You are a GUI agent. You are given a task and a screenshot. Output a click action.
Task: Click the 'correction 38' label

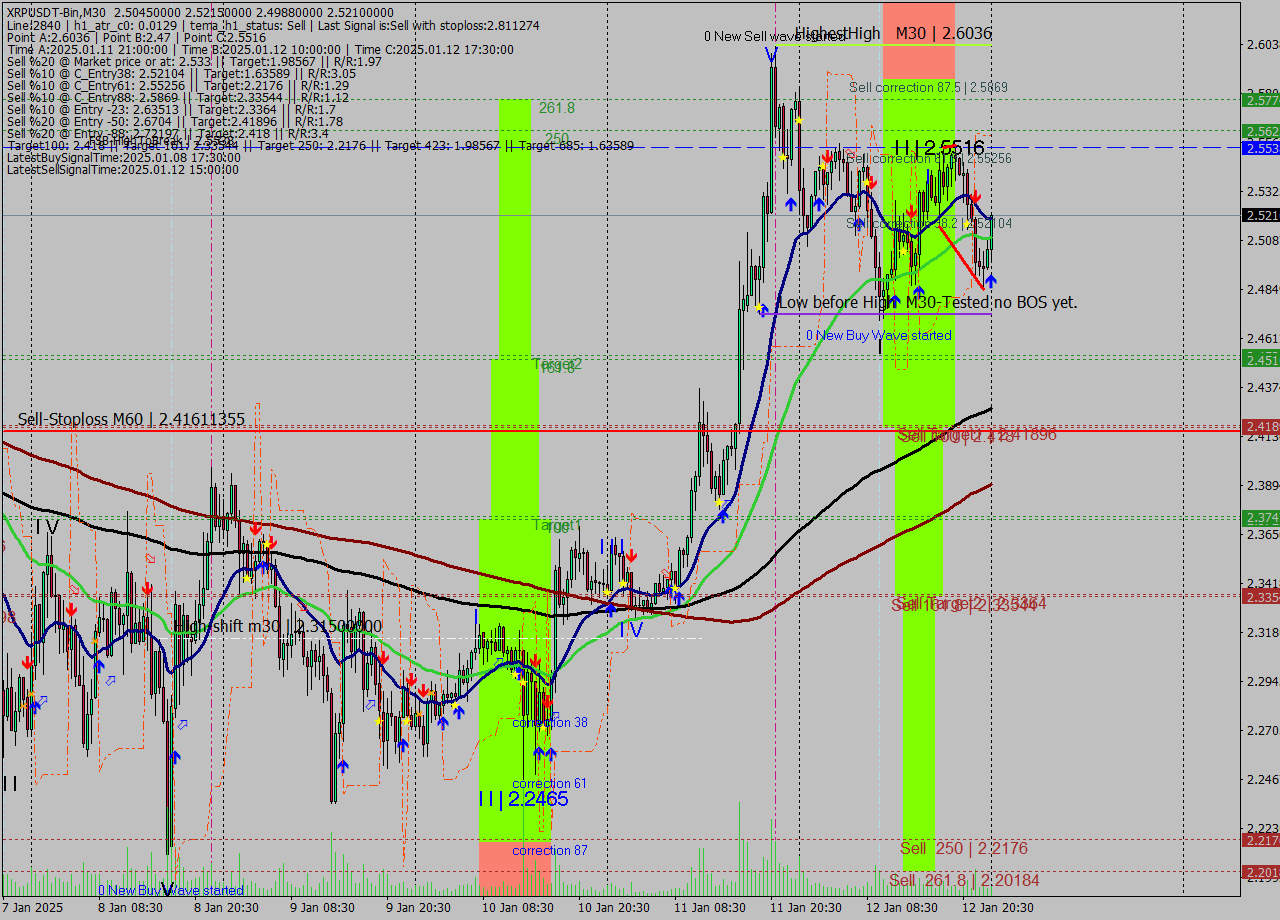point(550,722)
